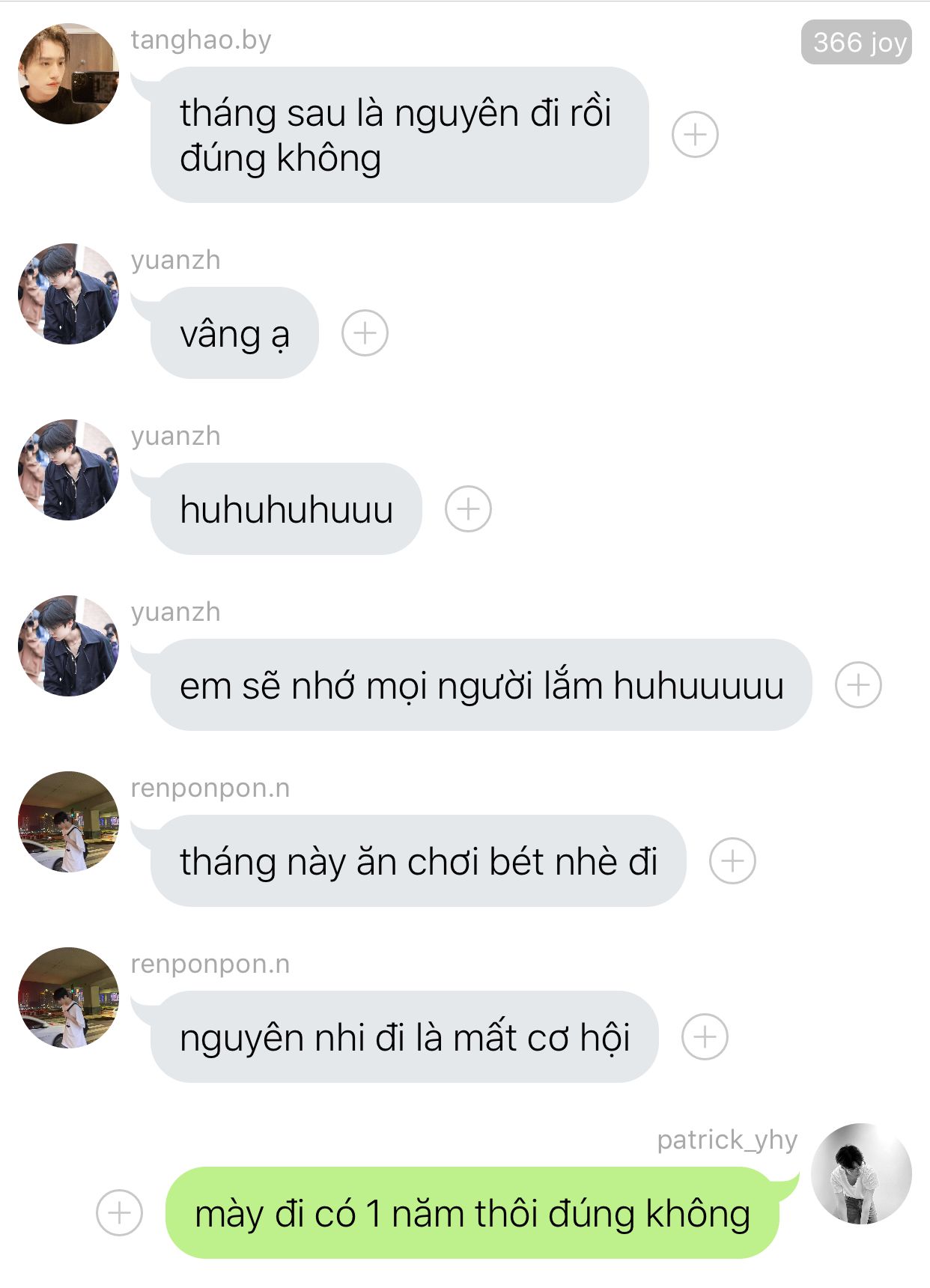Select the "tháng sau là nguyên đi rồi" bubble
The height and width of the screenshot is (1288, 930).
399,135
